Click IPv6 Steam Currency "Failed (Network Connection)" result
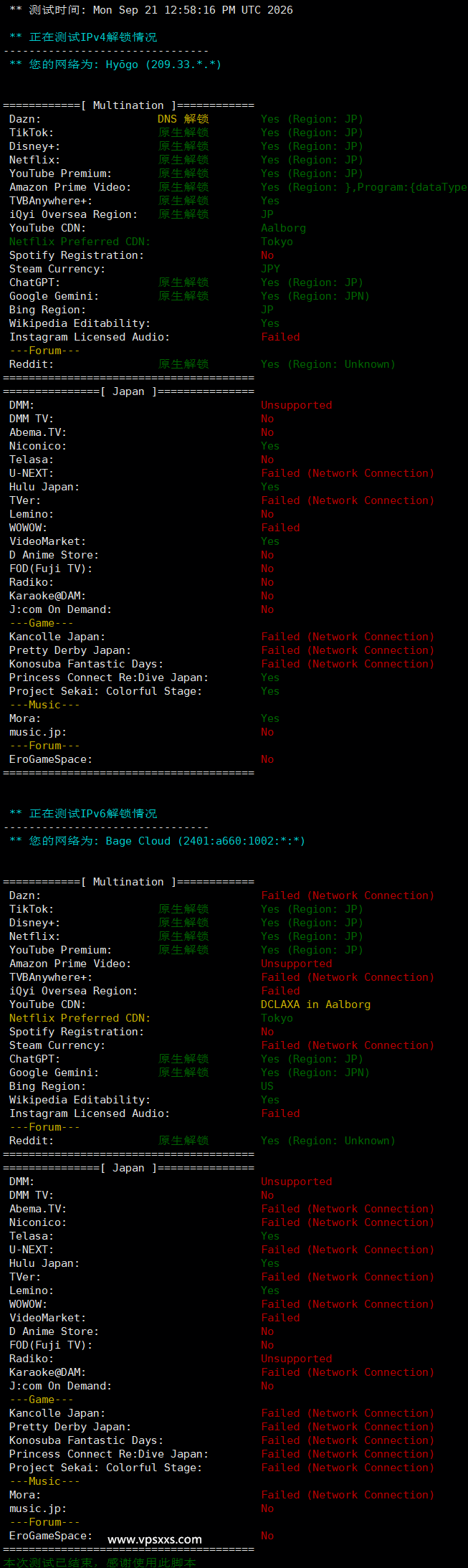The width and height of the screenshot is (468, 1568). point(348,1045)
